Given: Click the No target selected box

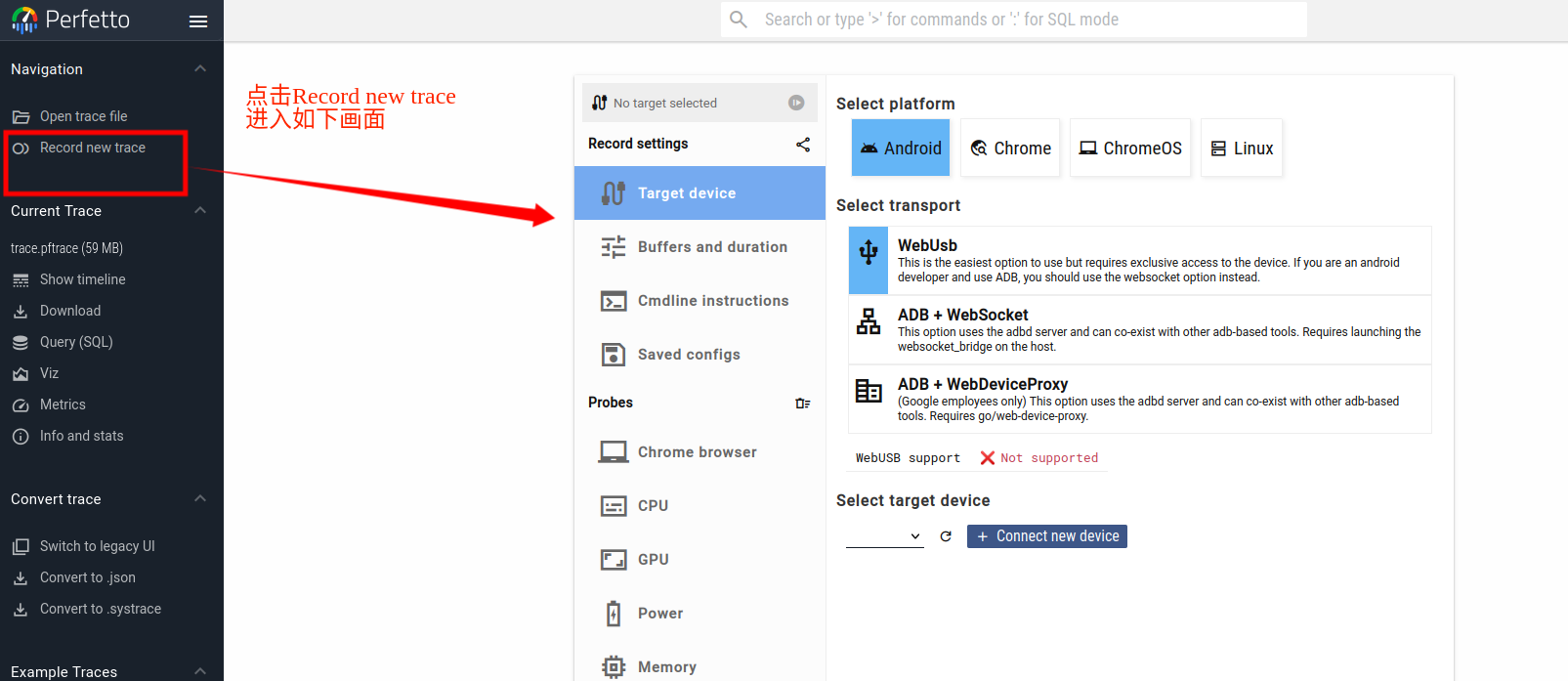Looking at the screenshot, I should pos(699,103).
